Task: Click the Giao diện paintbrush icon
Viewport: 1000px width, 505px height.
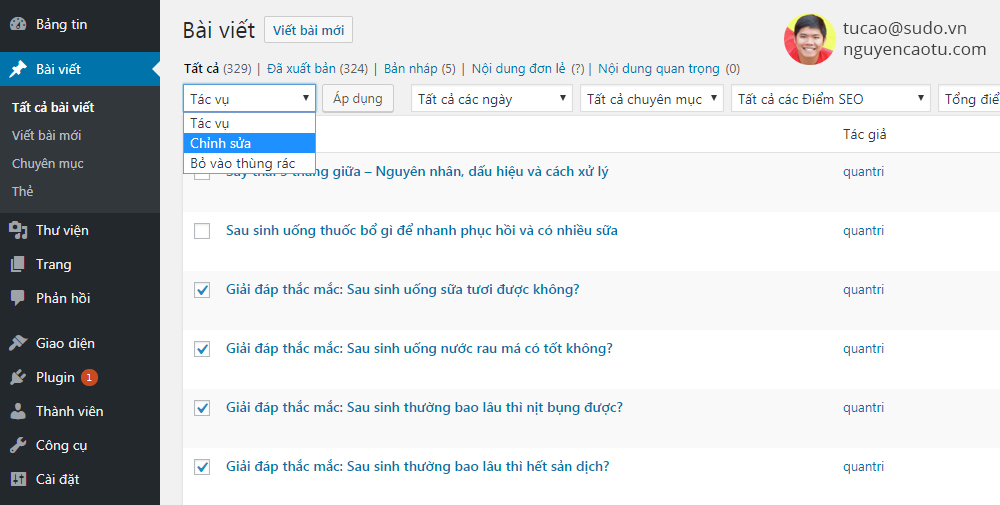Action: pyautogui.click(x=18, y=343)
